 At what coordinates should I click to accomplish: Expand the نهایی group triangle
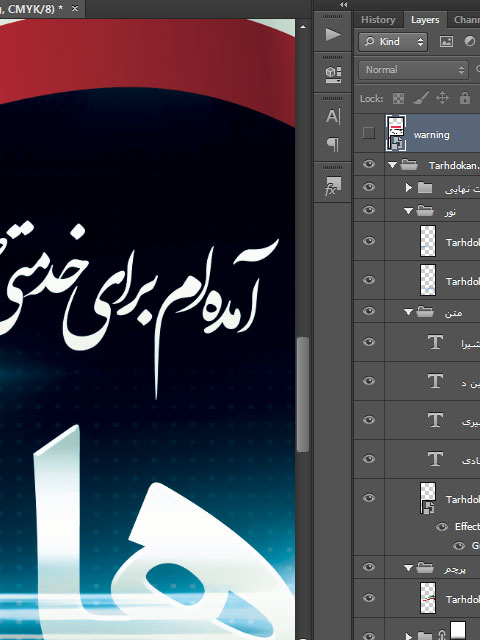coord(408,187)
